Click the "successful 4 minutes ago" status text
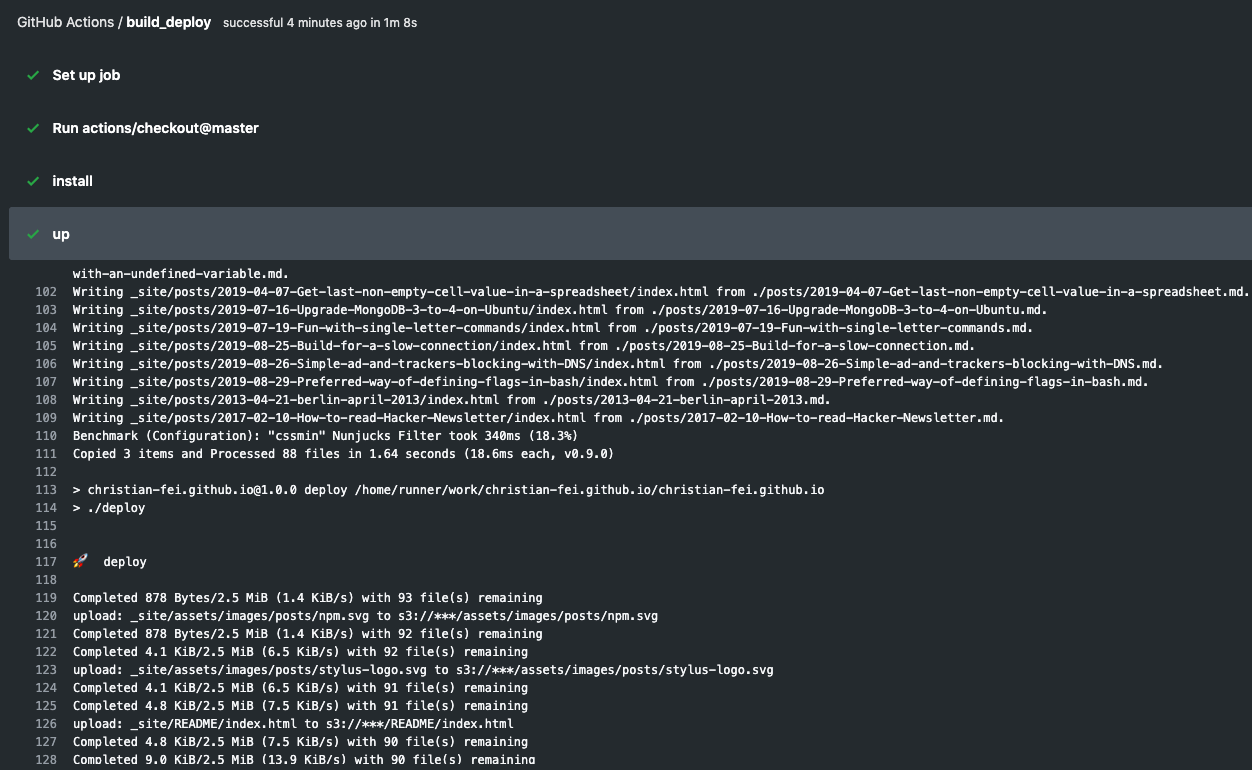This screenshot has height=770, width=1252. click(x=319, y=22)
